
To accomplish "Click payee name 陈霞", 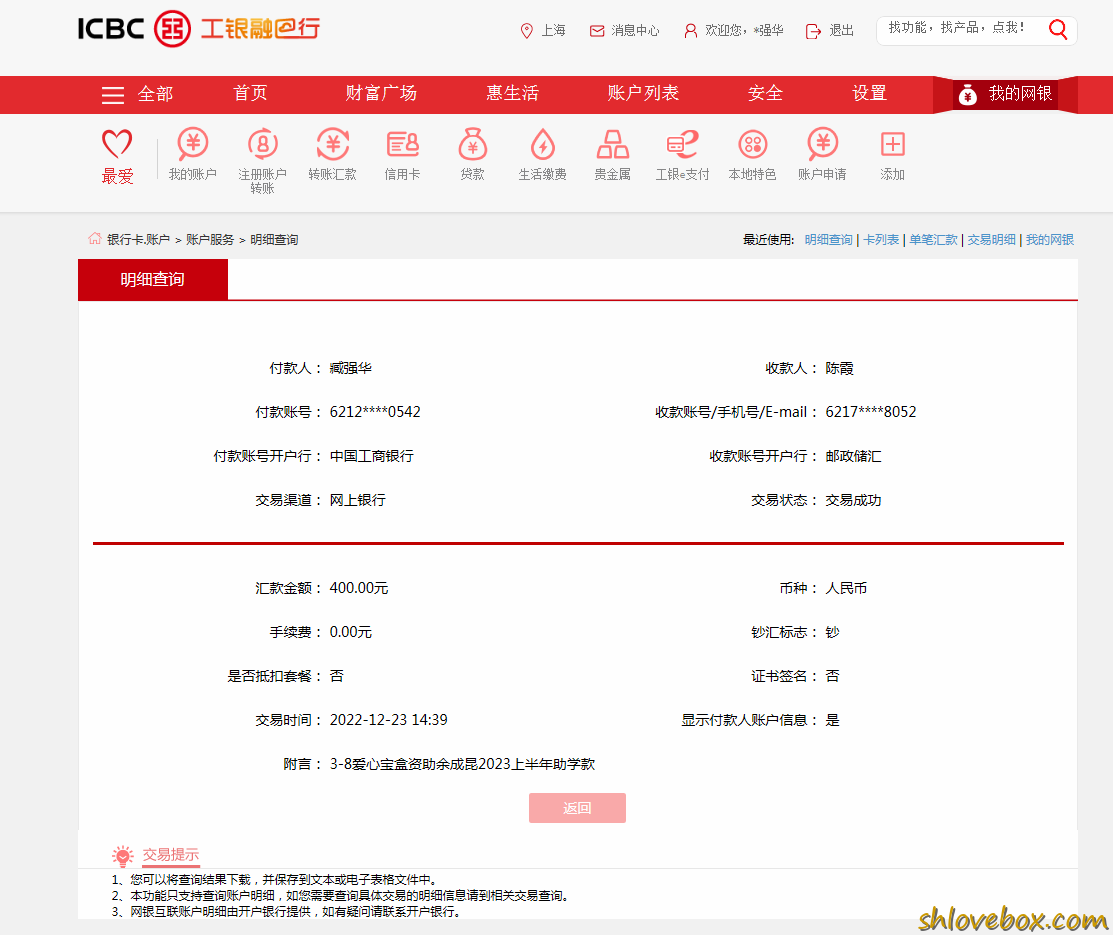I will [839, 368].
